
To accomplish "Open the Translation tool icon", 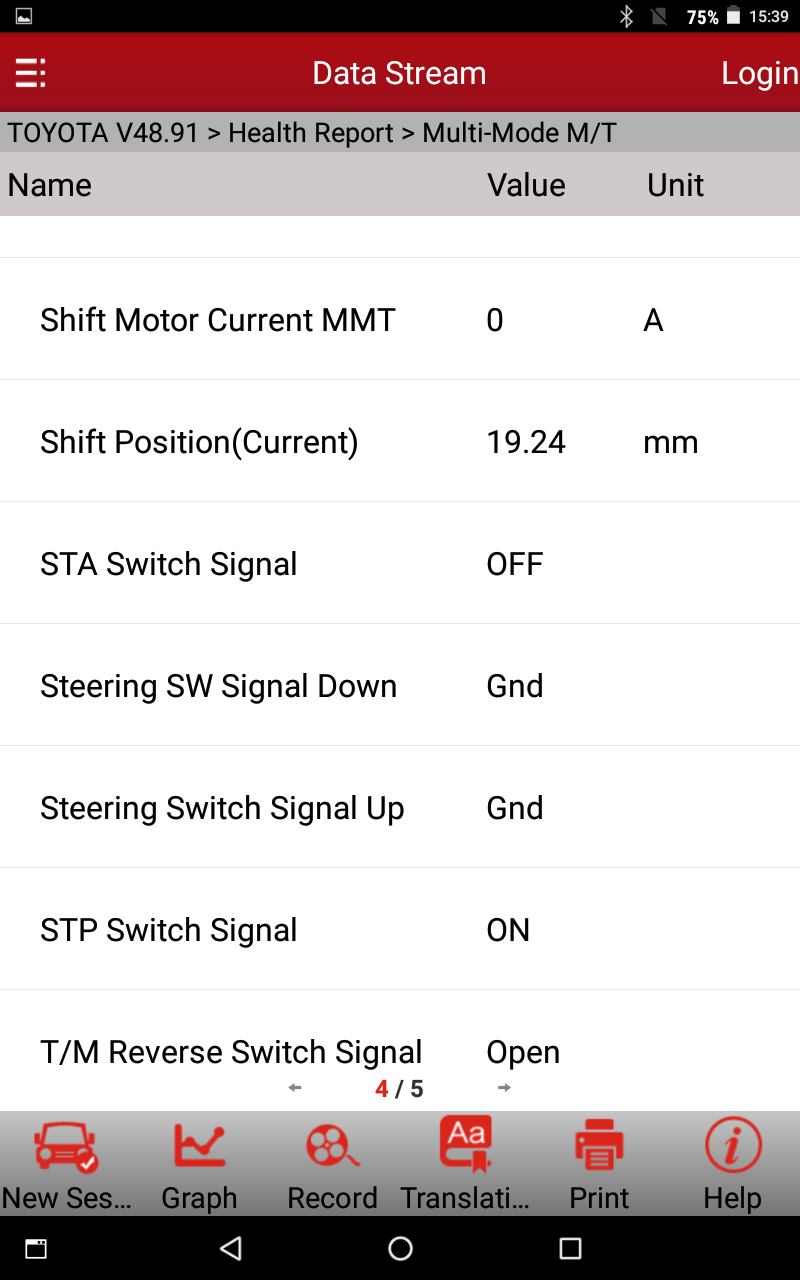I will [x=466, y=1144].
